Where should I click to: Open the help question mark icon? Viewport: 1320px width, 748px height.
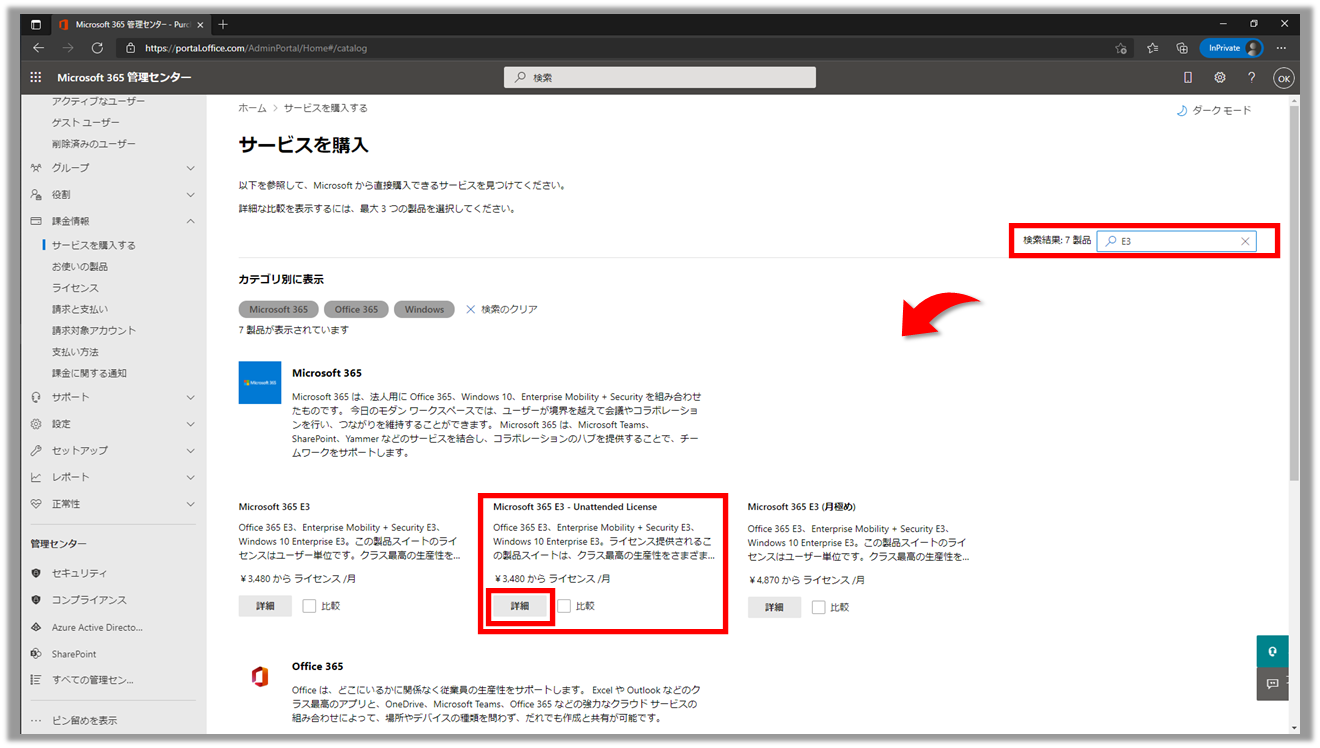(x=1251, y=77)
